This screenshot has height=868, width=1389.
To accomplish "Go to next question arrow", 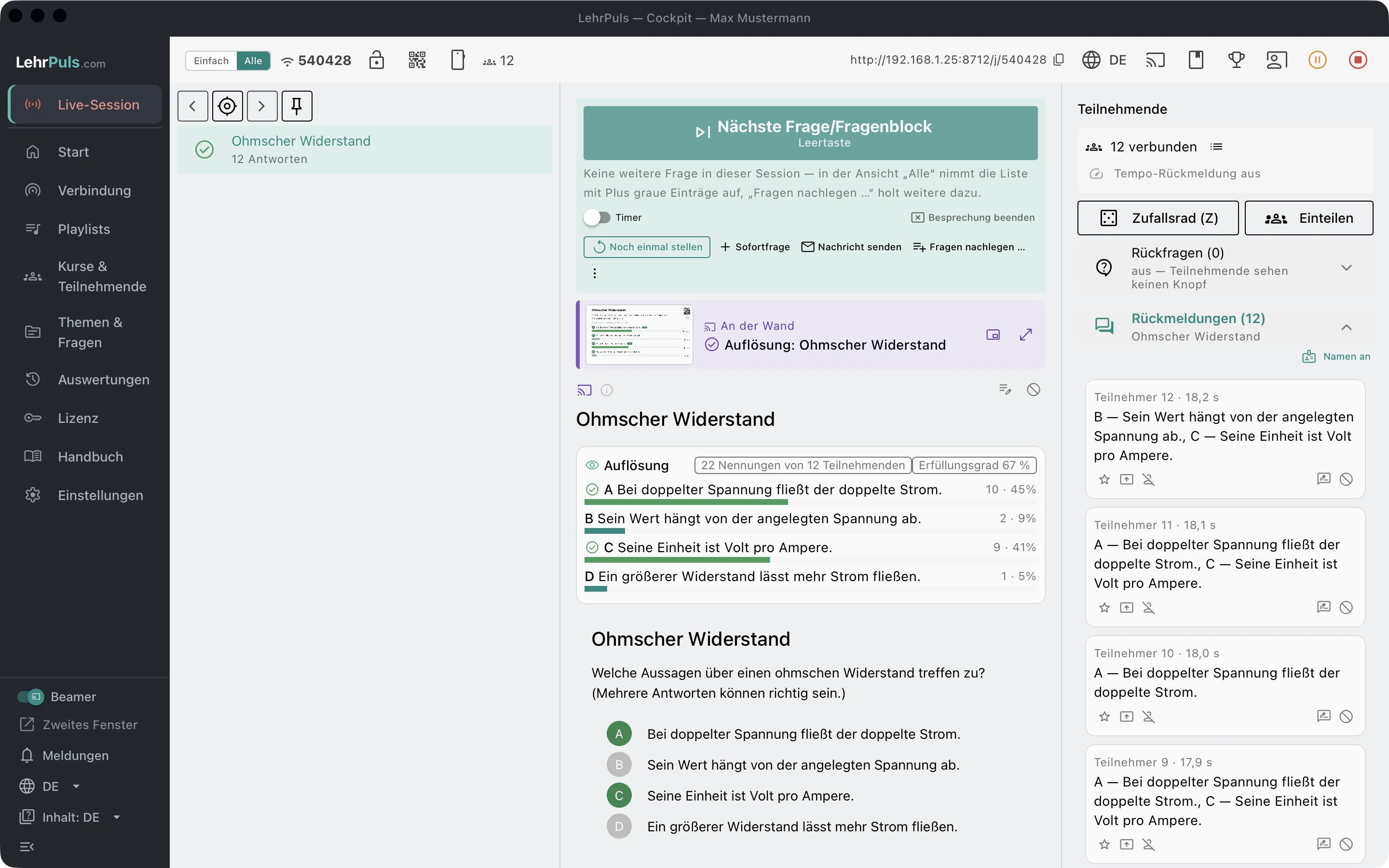I will (x=262, y=106).
